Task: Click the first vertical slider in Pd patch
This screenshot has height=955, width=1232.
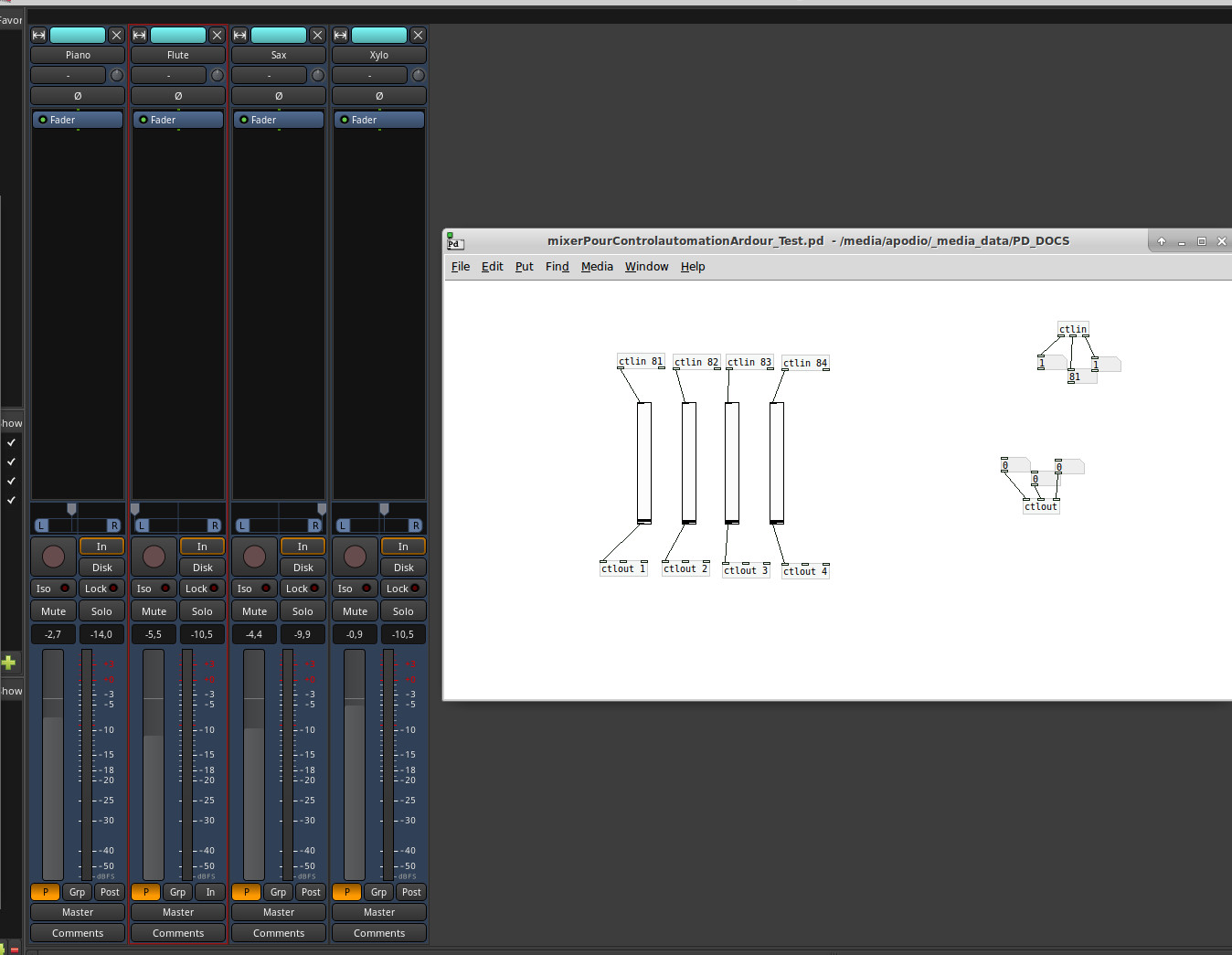Action: click(644, 462)
